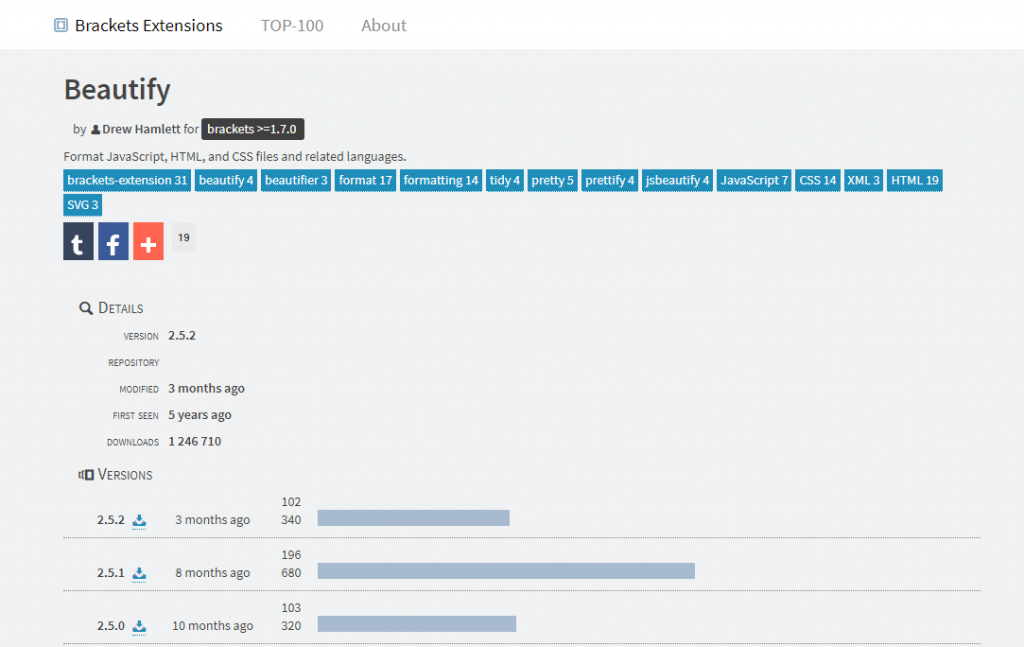Click the Brackets Extensions logo icon
Image resolution: width=1024 pixels, height=647 pixels.
[x=61, y=25]
